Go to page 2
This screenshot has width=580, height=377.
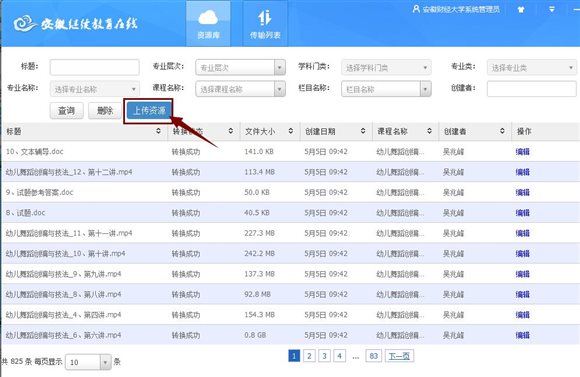(x=309, y=356)
